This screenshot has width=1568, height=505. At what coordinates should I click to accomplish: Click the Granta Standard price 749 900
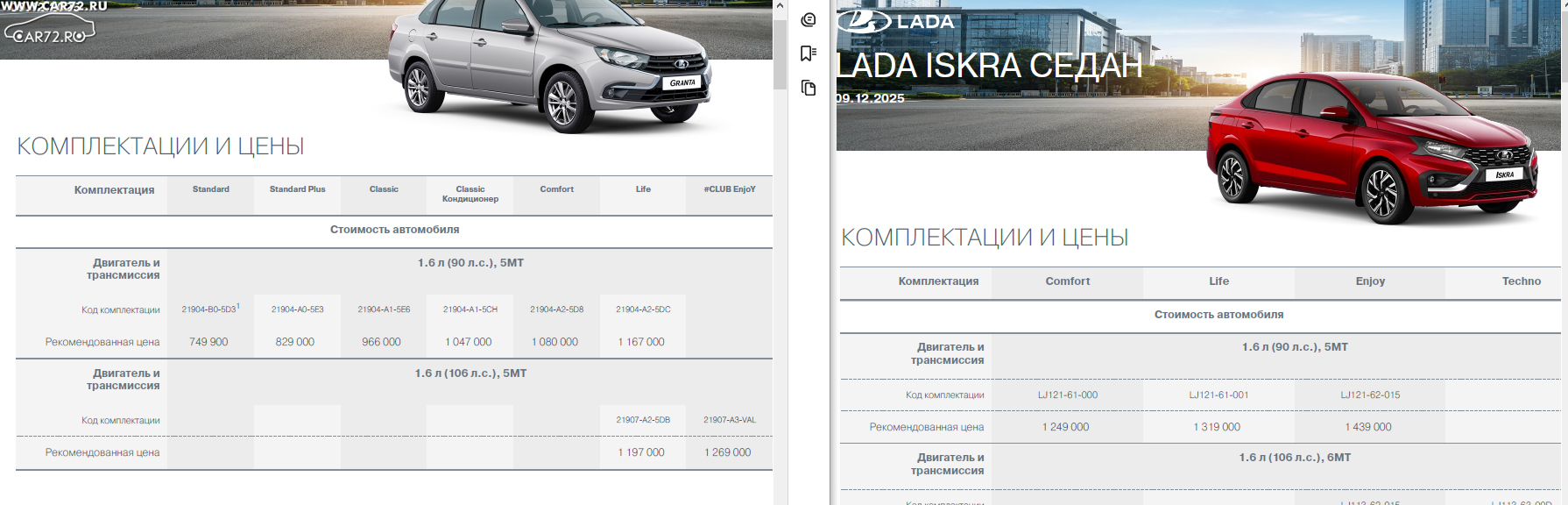tap(208, 342)
